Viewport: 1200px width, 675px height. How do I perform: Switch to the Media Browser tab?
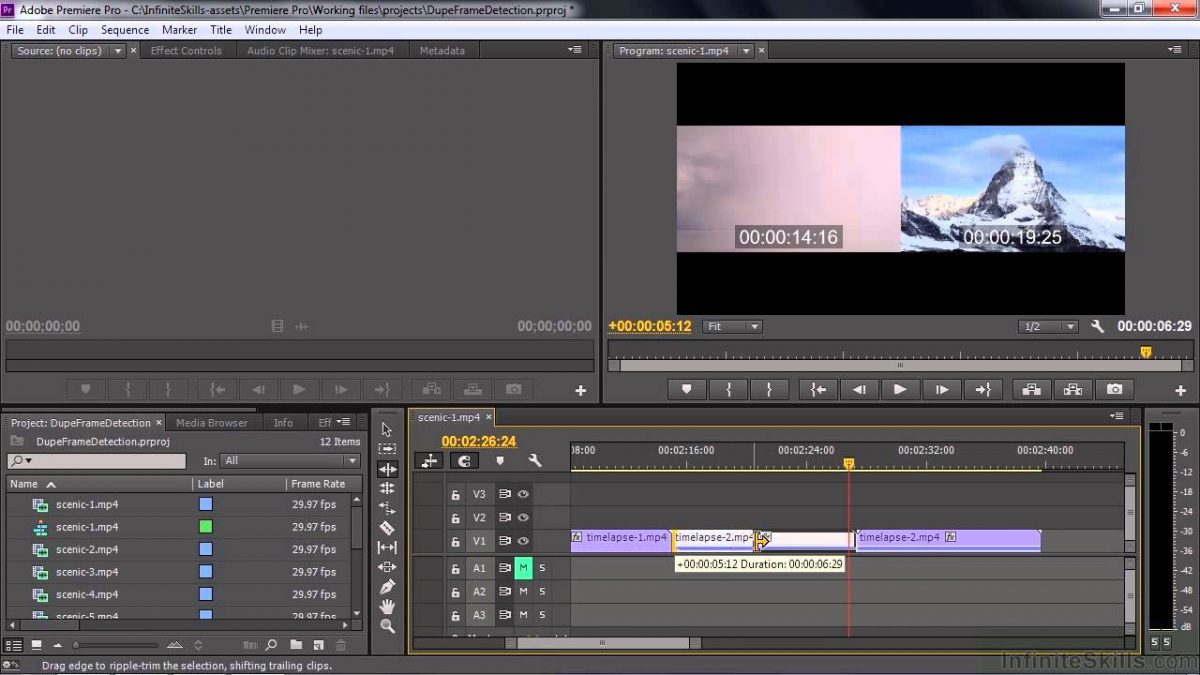click(212, 423)
